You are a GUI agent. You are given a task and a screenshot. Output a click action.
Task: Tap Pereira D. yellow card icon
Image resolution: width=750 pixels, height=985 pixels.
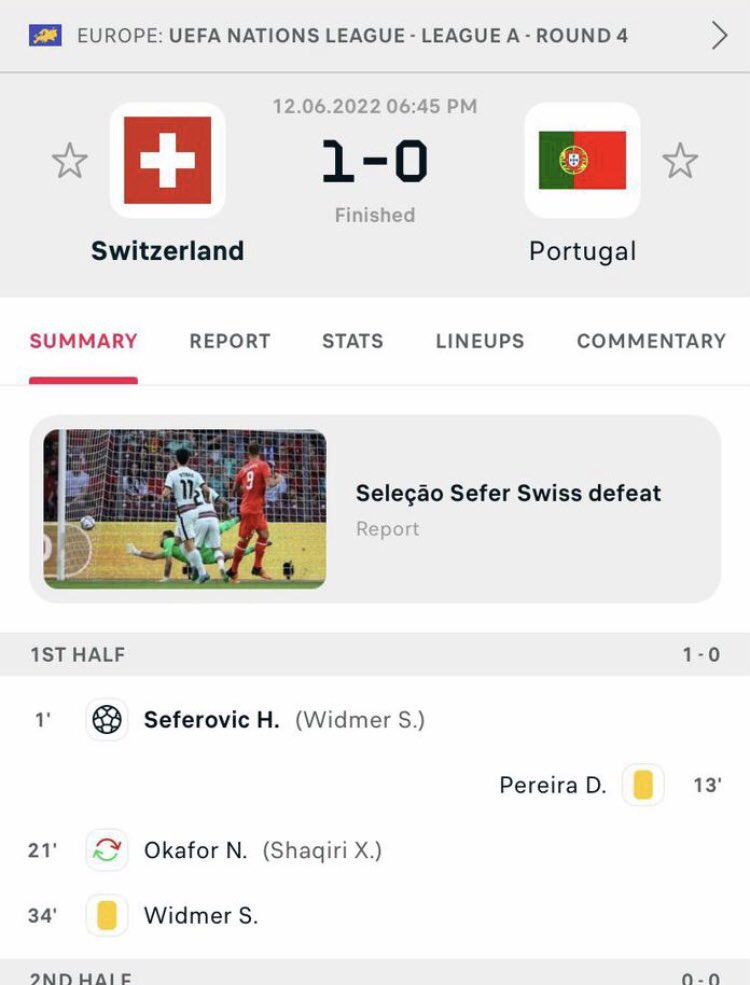click(x=643, y=785)
